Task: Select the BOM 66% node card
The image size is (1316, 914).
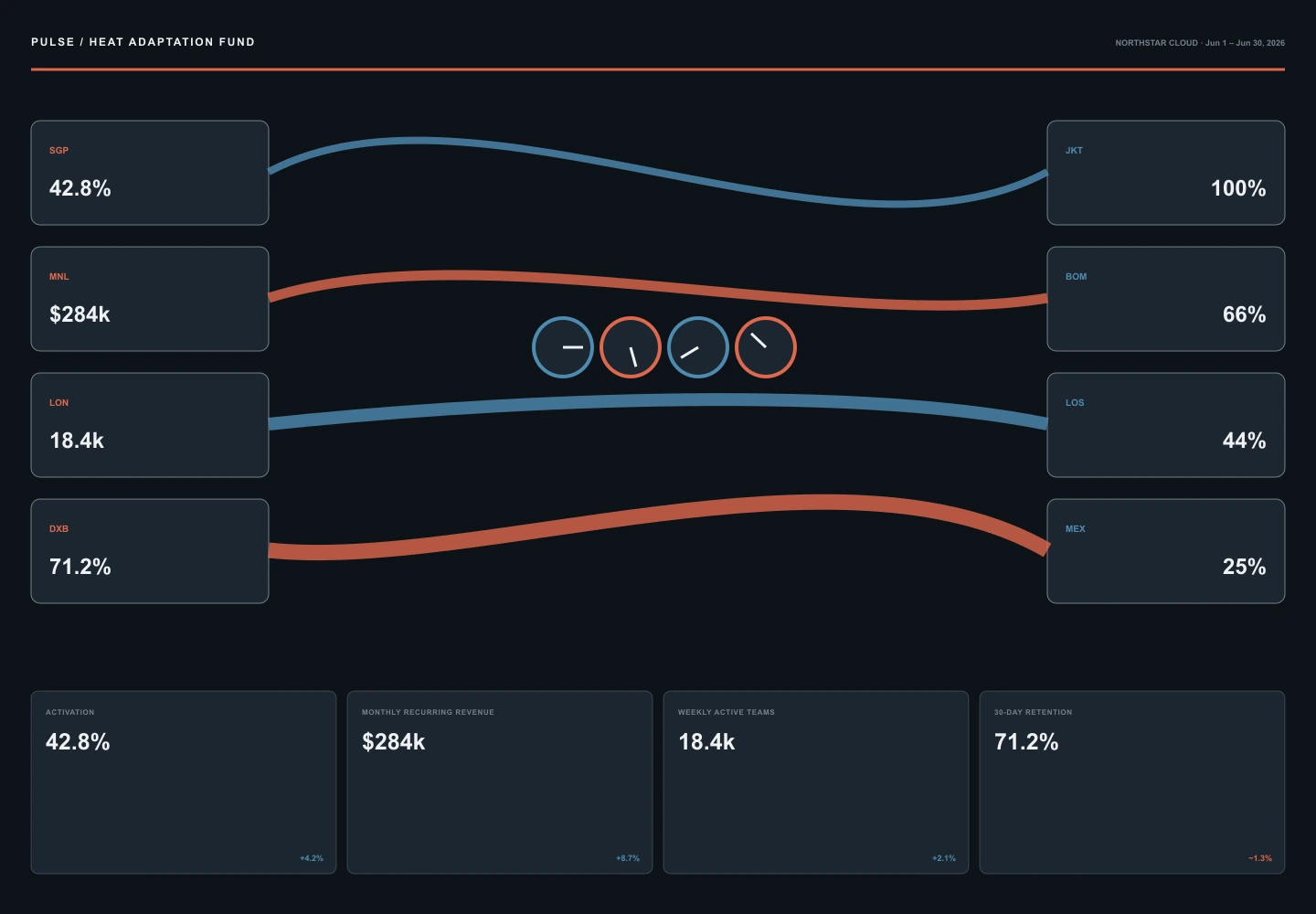Action: point(1166,299)
